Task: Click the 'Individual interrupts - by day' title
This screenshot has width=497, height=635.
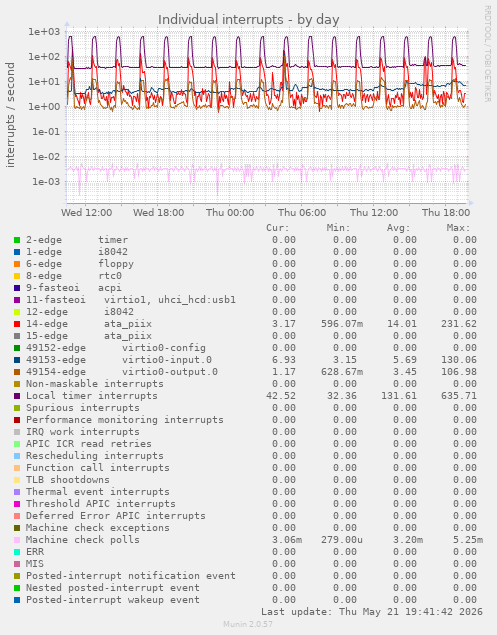Action: pos(248,19)
